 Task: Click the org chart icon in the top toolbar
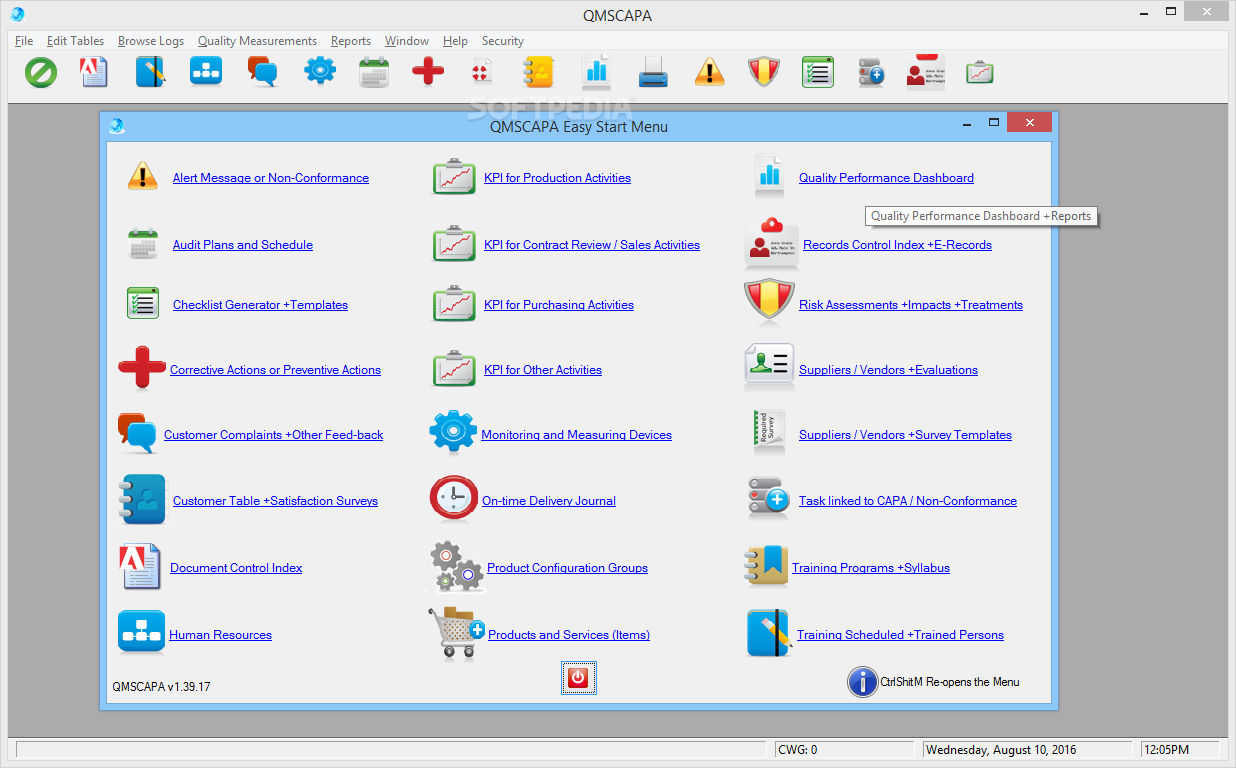click(206, 72)
